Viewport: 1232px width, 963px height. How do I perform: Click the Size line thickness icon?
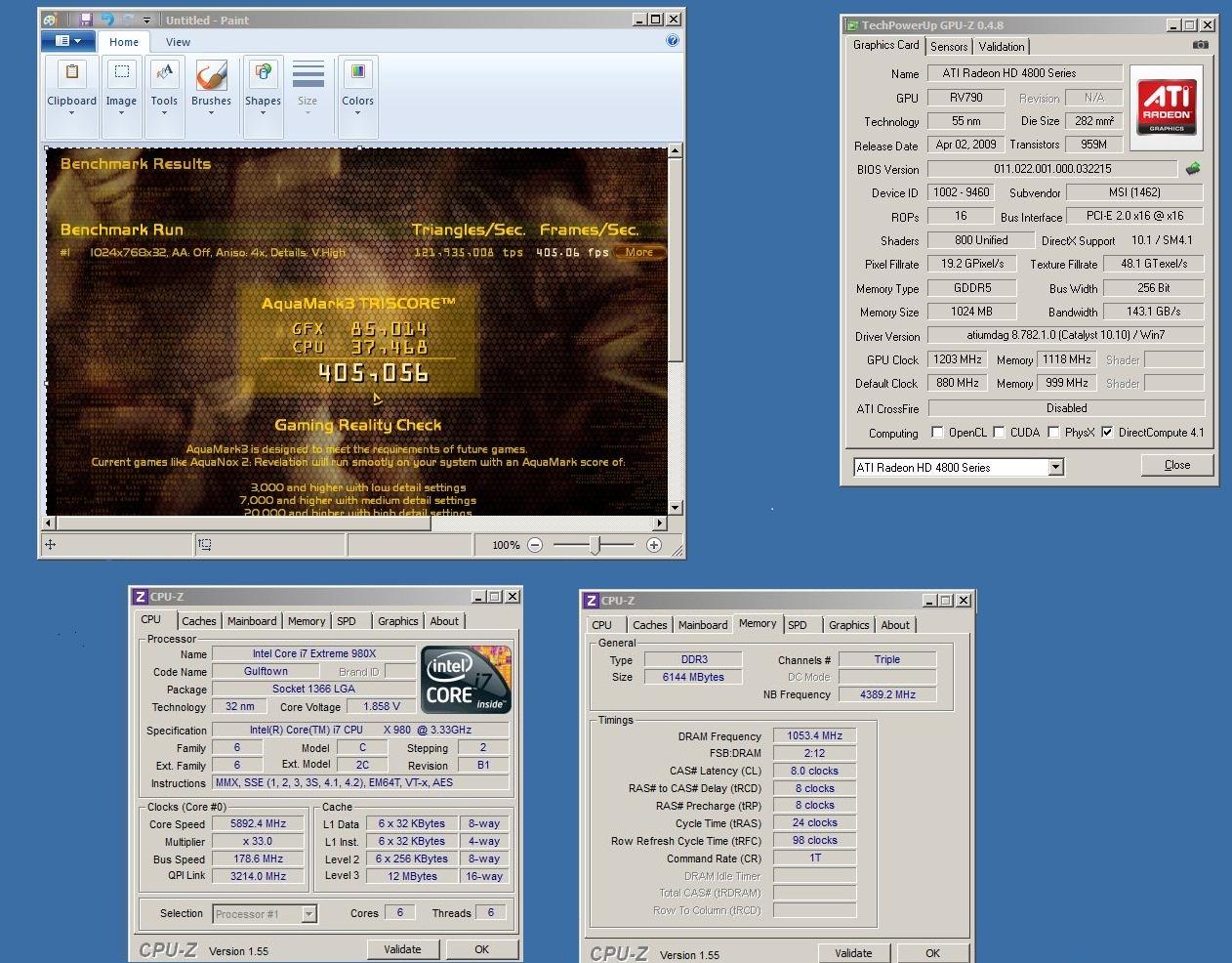(x=308, y=74)
